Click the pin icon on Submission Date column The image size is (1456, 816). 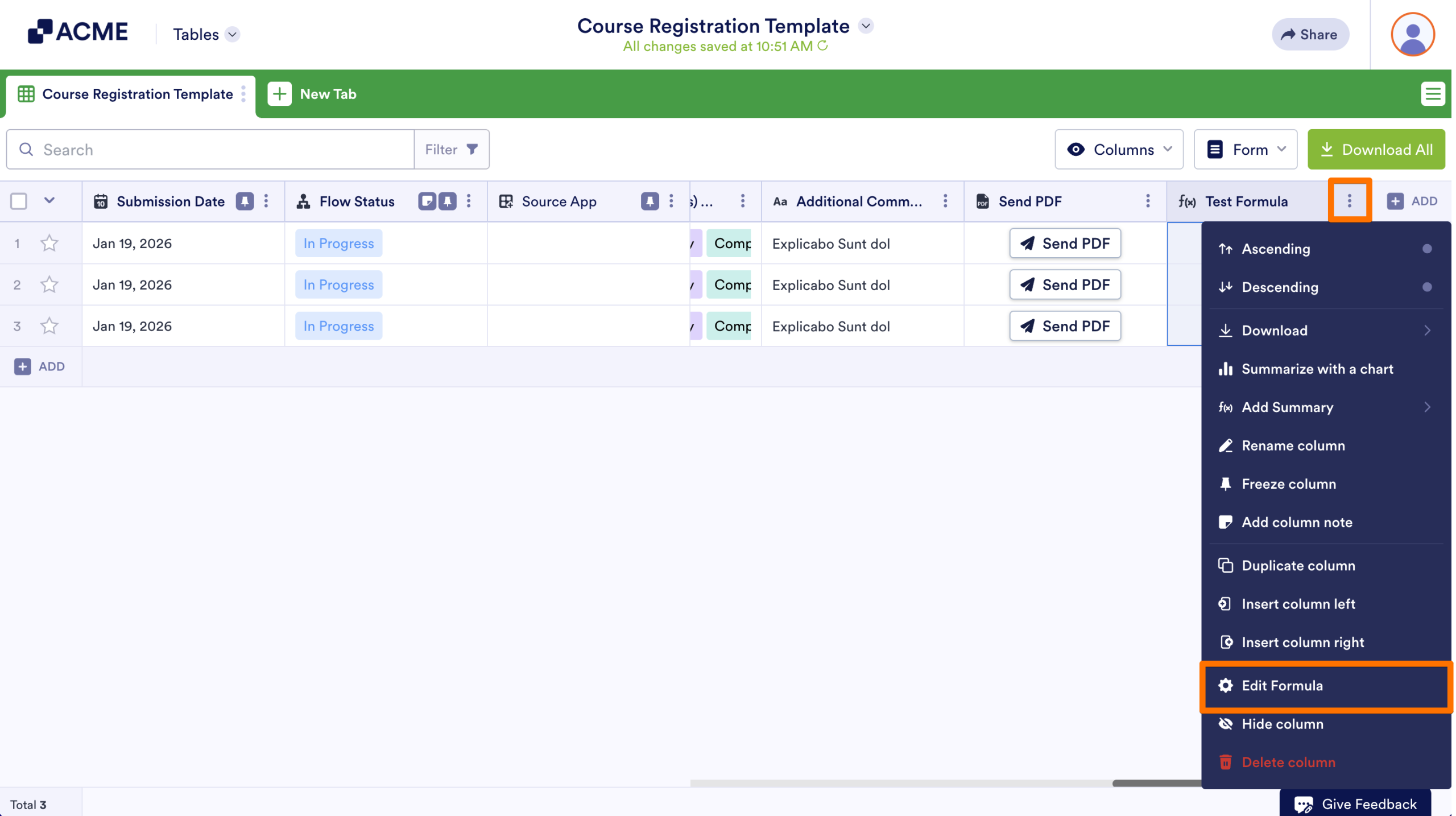pos(245,201)
